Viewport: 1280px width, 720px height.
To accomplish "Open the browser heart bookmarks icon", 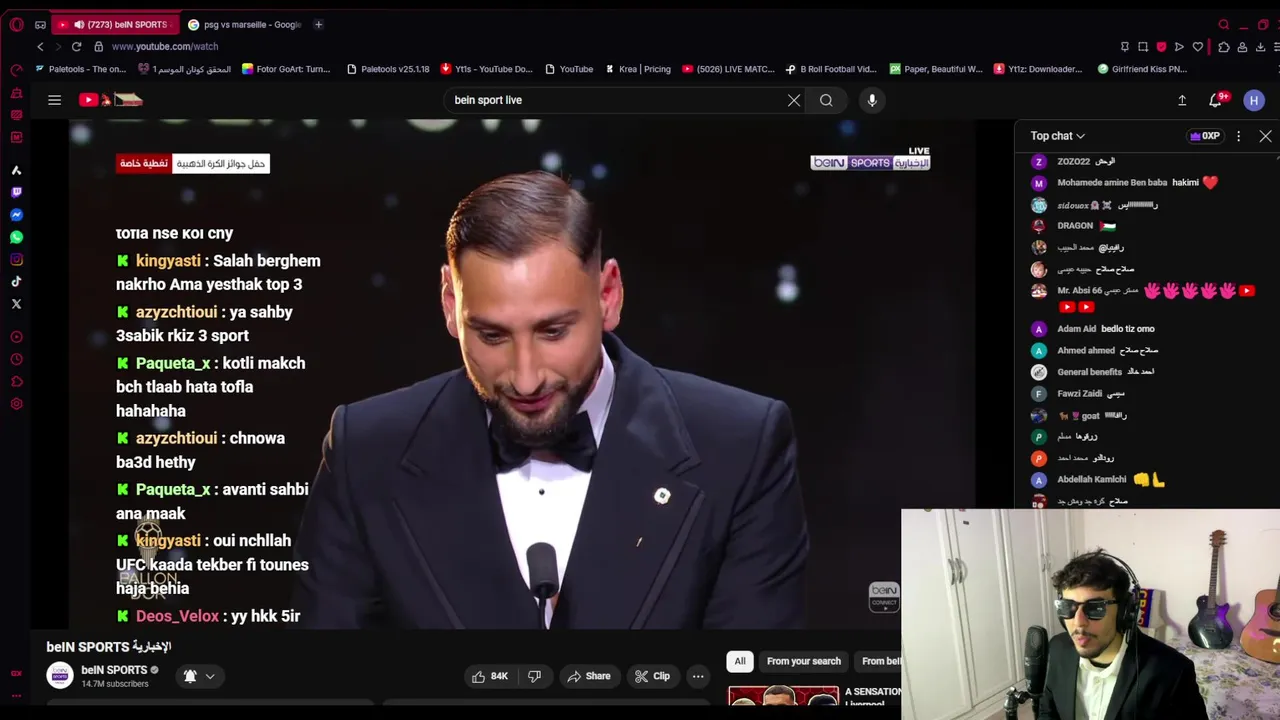I will click(1198, 46).
